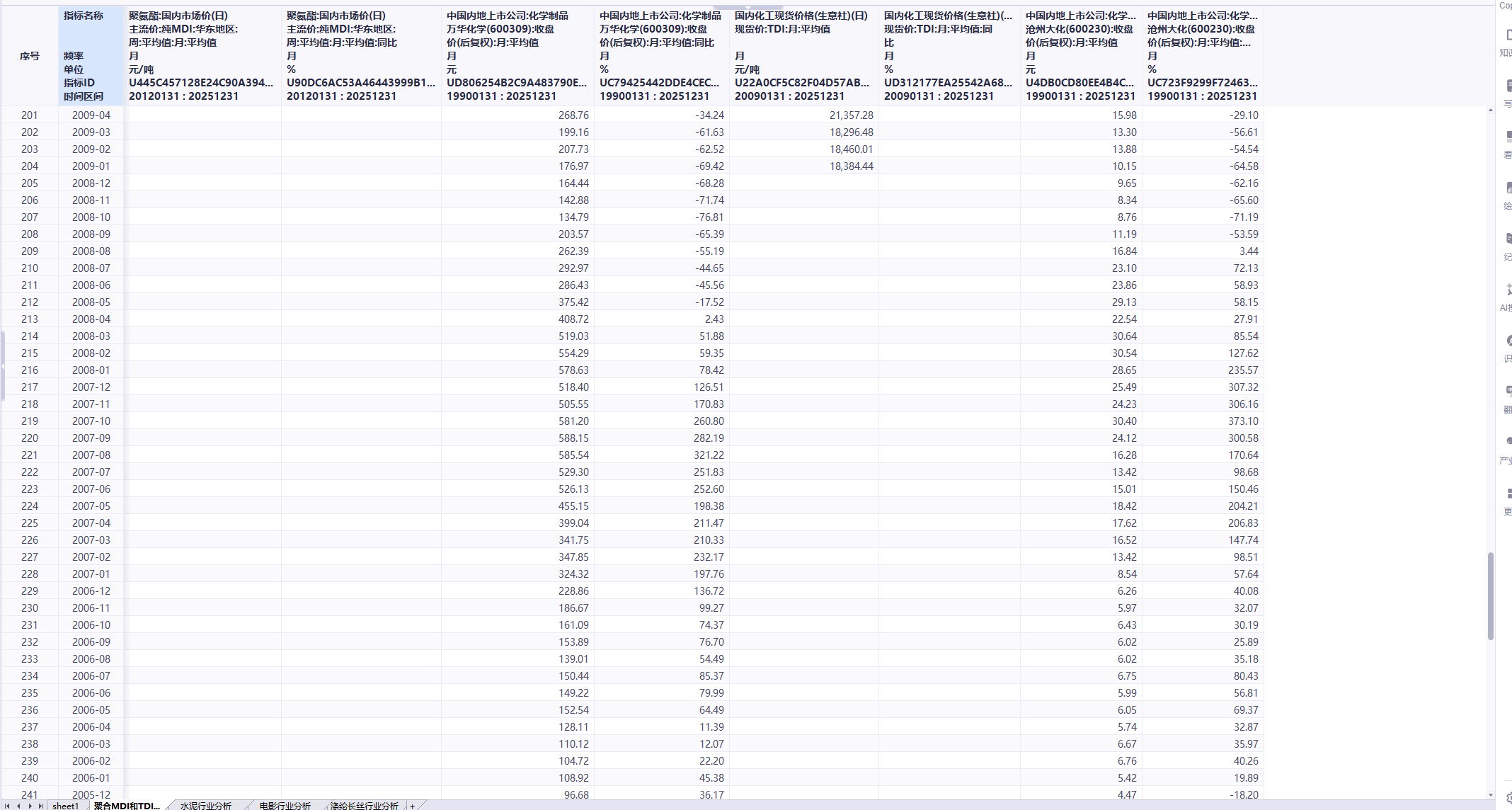1512x810 pixels.
Task: Jump to first sheet with navigation arrow
Action: point(8,806)
